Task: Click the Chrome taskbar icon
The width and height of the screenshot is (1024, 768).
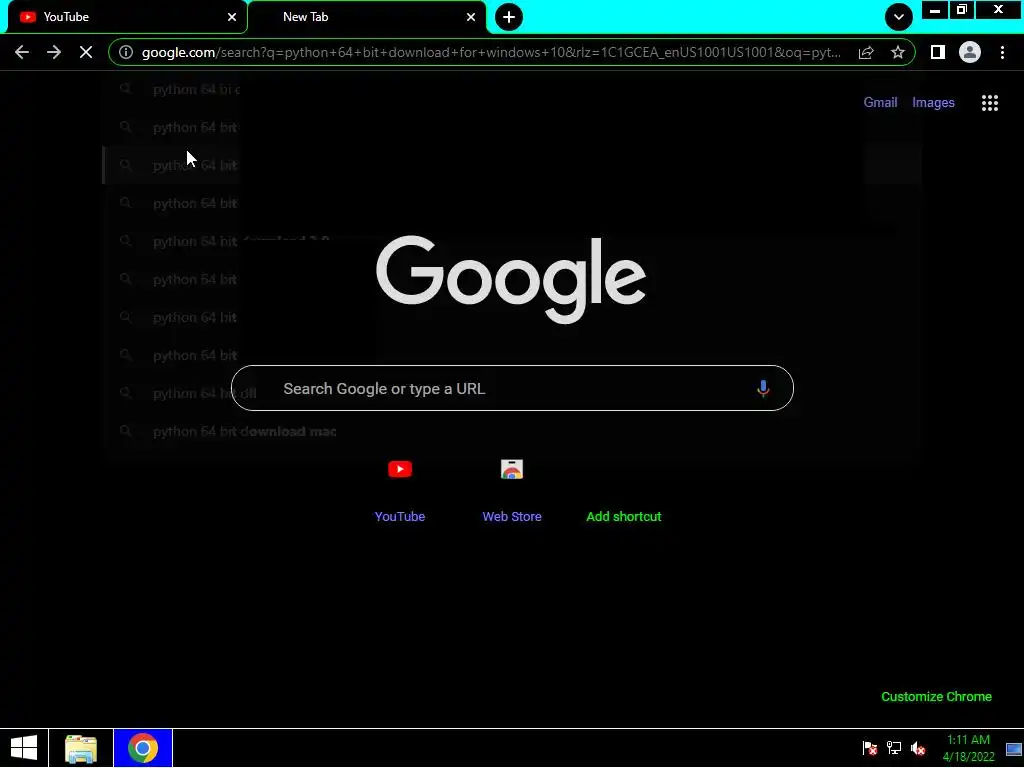Action: click(143, 748)
